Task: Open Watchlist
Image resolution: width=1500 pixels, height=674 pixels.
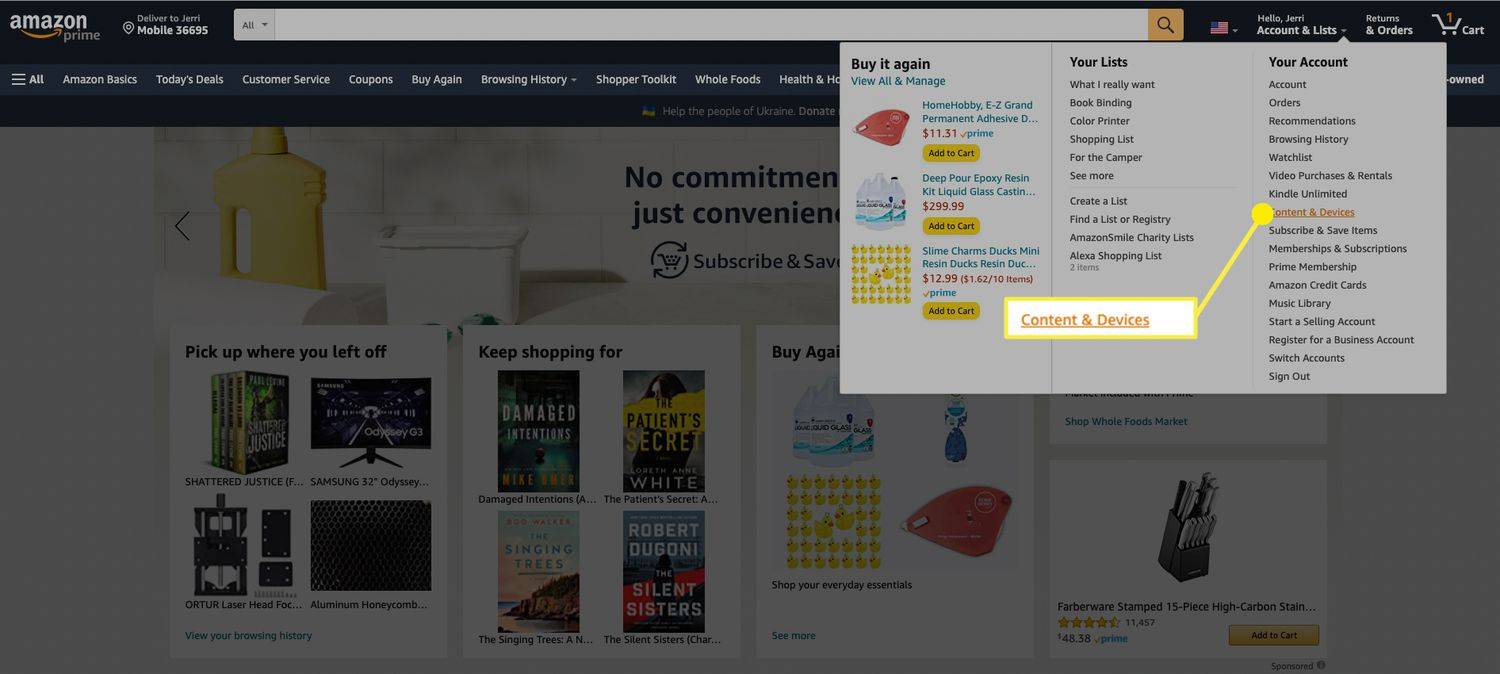Action: tap(1291, 157)
